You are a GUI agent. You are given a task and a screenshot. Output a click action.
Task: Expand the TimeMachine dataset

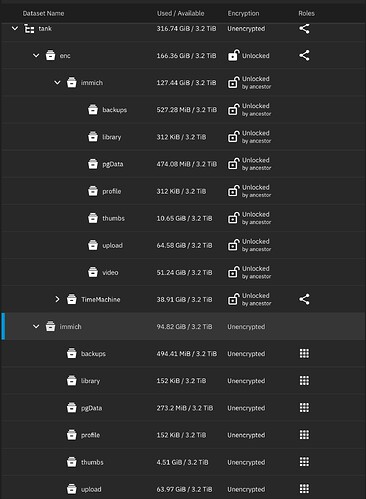tap(57, 299)
